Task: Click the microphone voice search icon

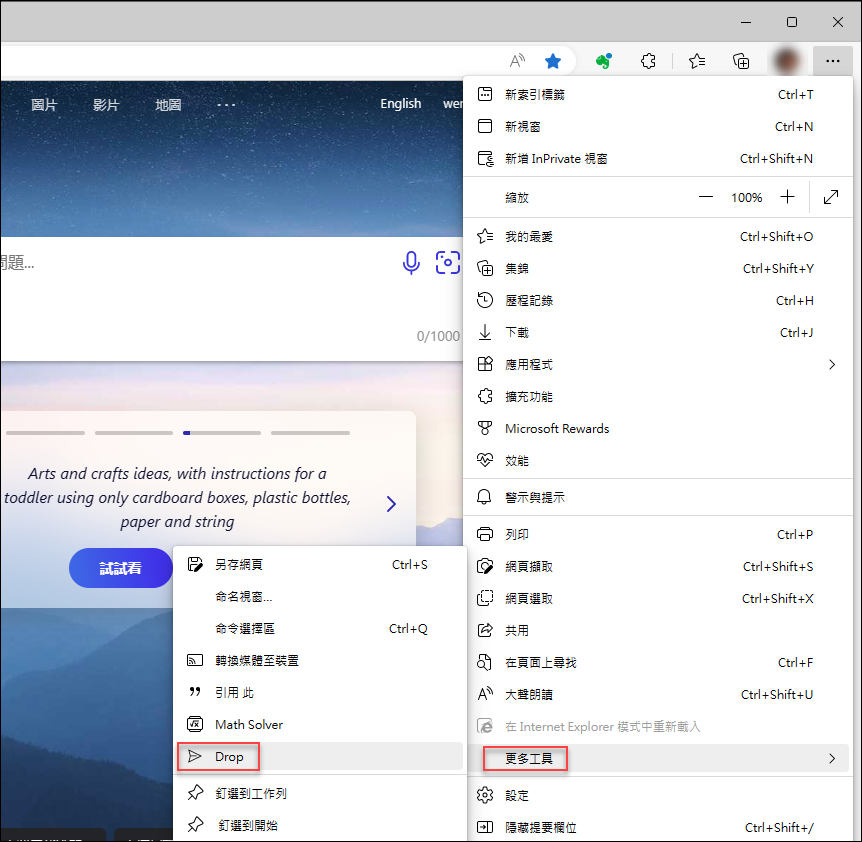Action: click(411, 263)
